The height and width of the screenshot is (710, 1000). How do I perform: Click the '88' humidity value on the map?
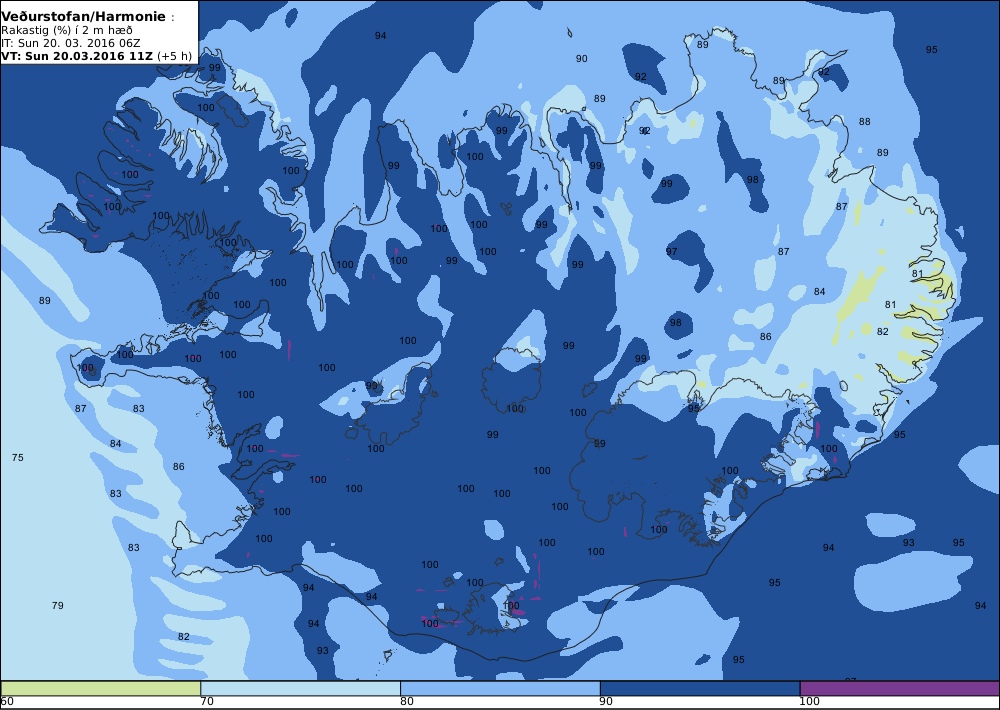[864, 121]
